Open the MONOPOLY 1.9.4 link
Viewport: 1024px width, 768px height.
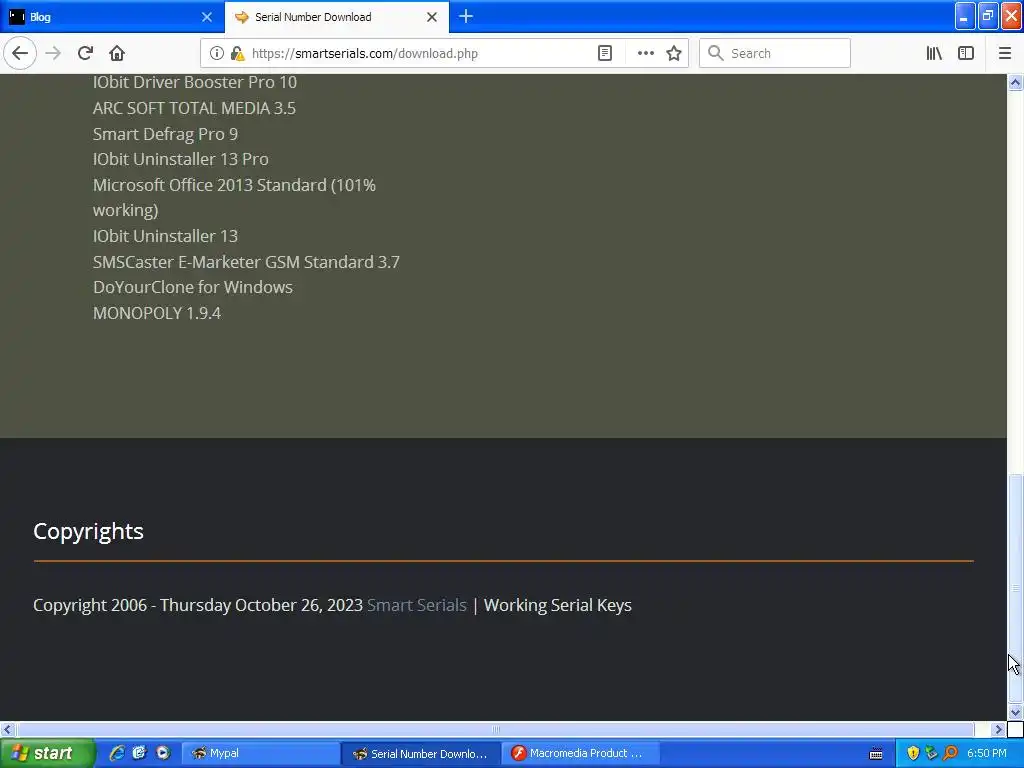pos(157,313)
